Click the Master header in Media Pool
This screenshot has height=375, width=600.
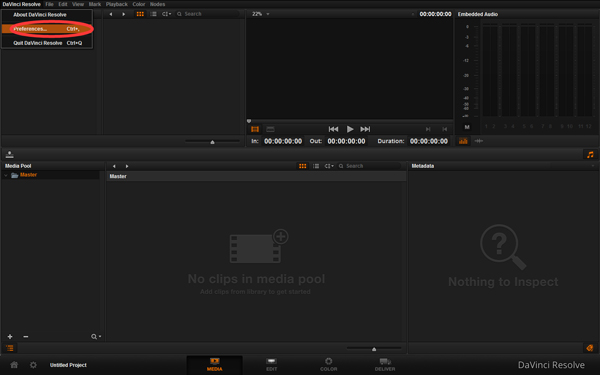pyautogui.click(x=256, y=176)
